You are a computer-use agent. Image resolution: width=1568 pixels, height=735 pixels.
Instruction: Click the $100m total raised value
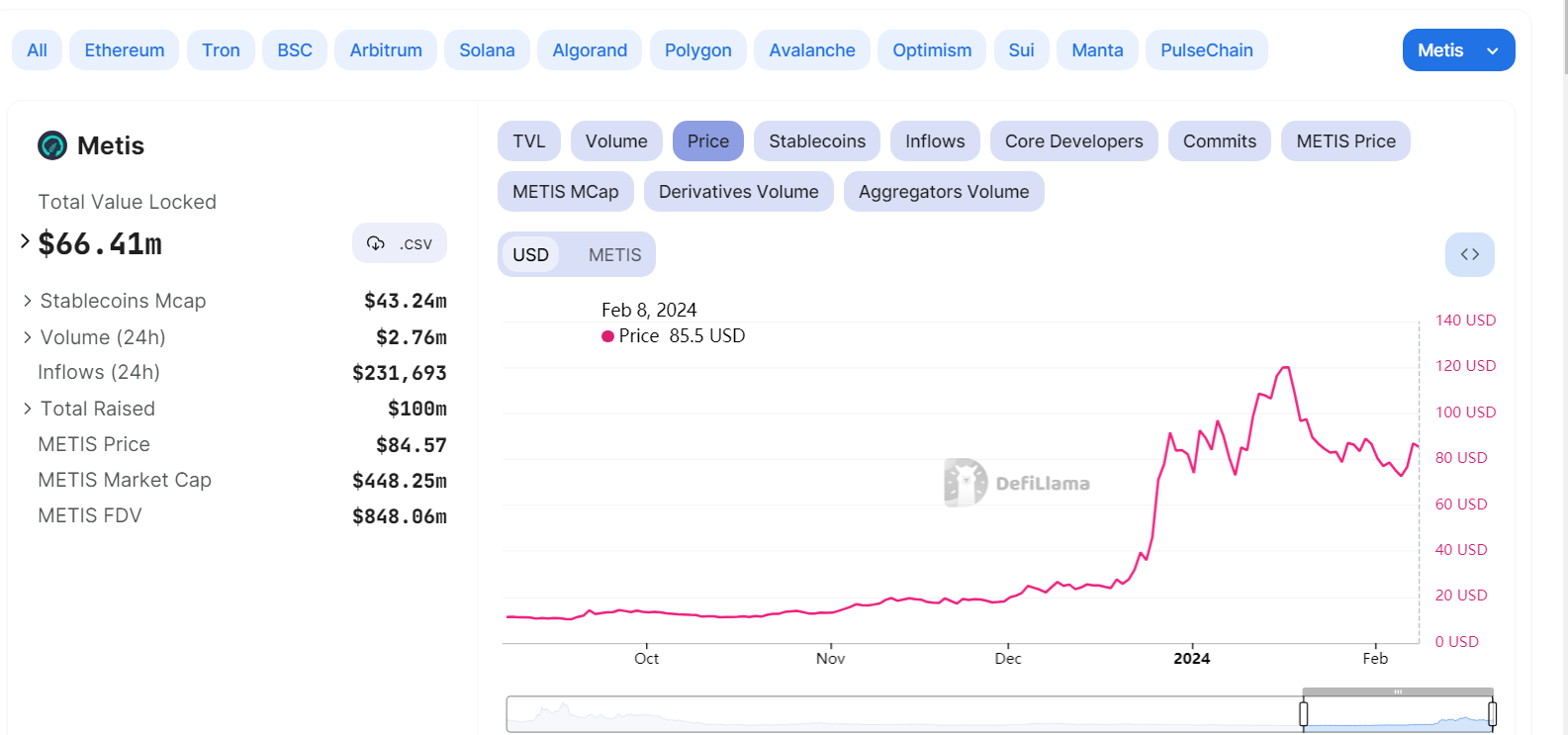(417, 409)
